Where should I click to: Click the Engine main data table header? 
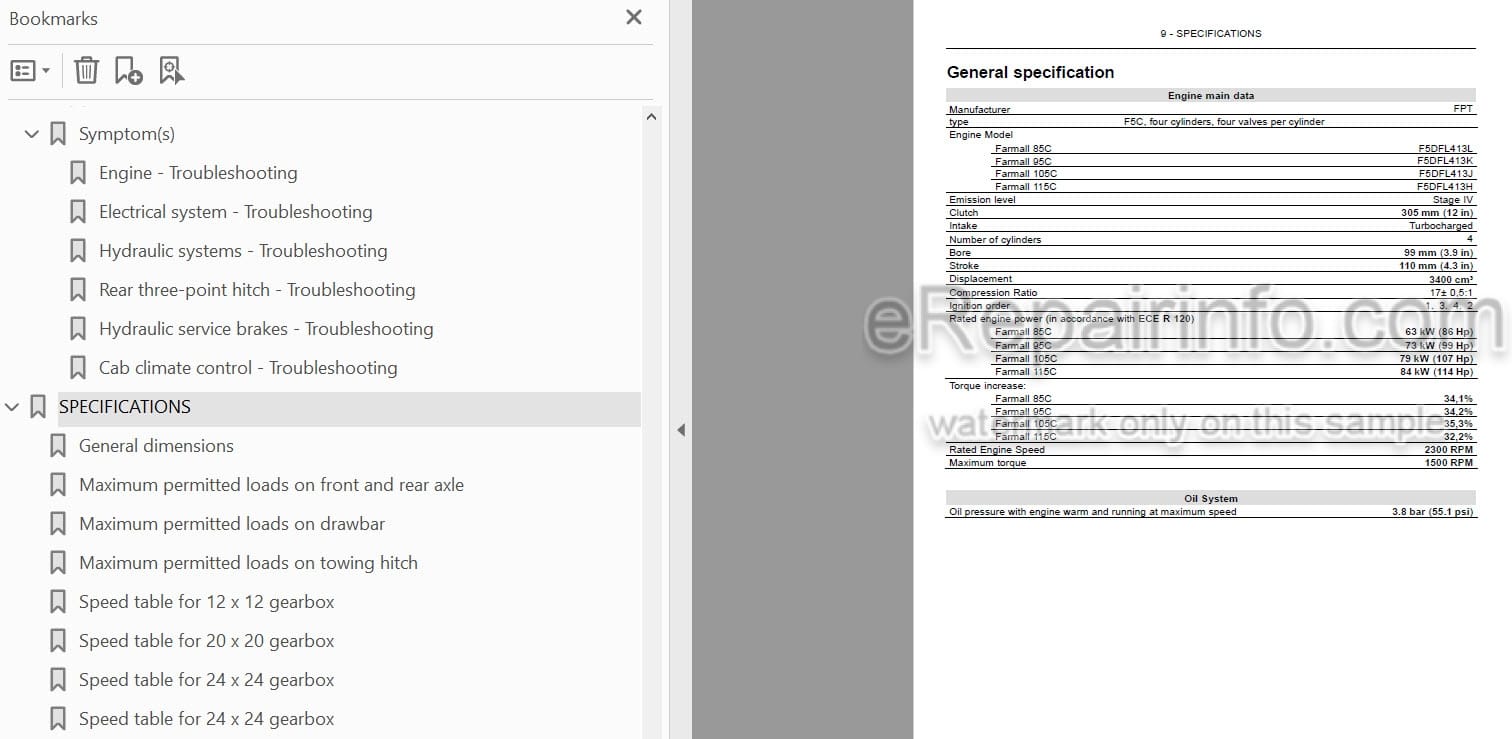click(1210, 96)
